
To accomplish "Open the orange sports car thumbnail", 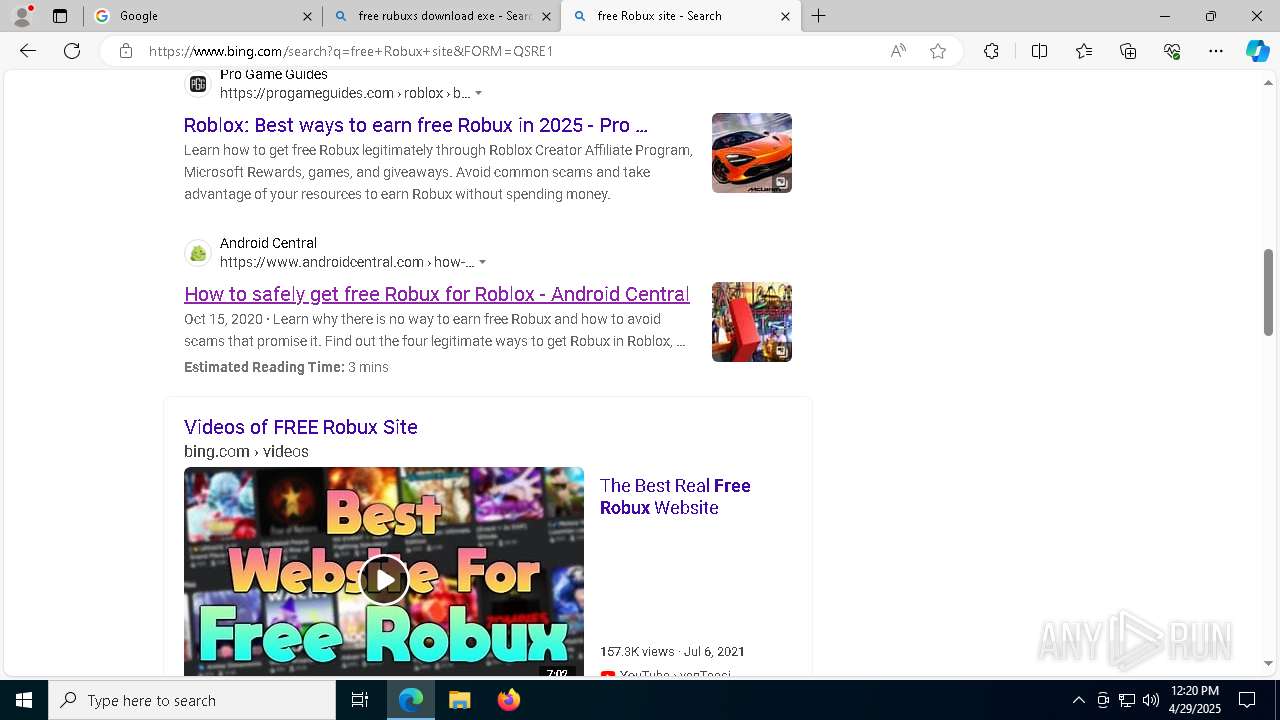I will [752, 153].
